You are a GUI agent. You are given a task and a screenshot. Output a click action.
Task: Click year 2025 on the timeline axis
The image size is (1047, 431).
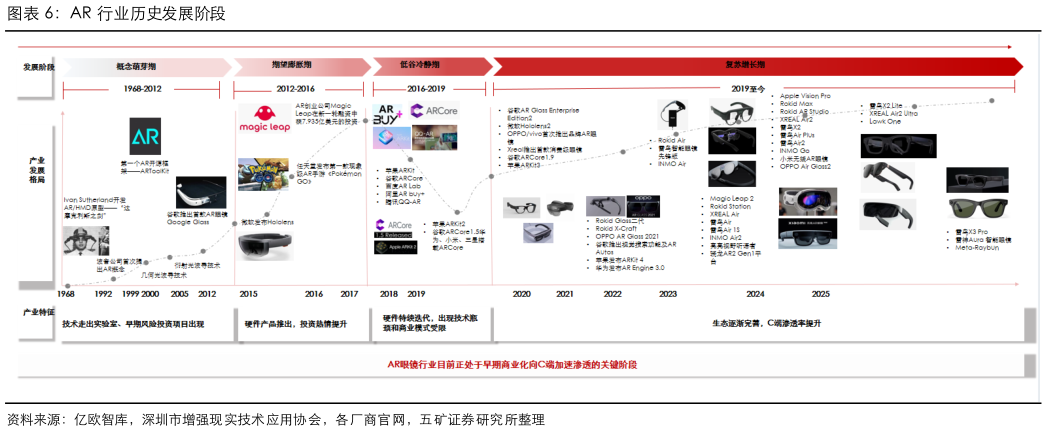click(x=821, y=294)
